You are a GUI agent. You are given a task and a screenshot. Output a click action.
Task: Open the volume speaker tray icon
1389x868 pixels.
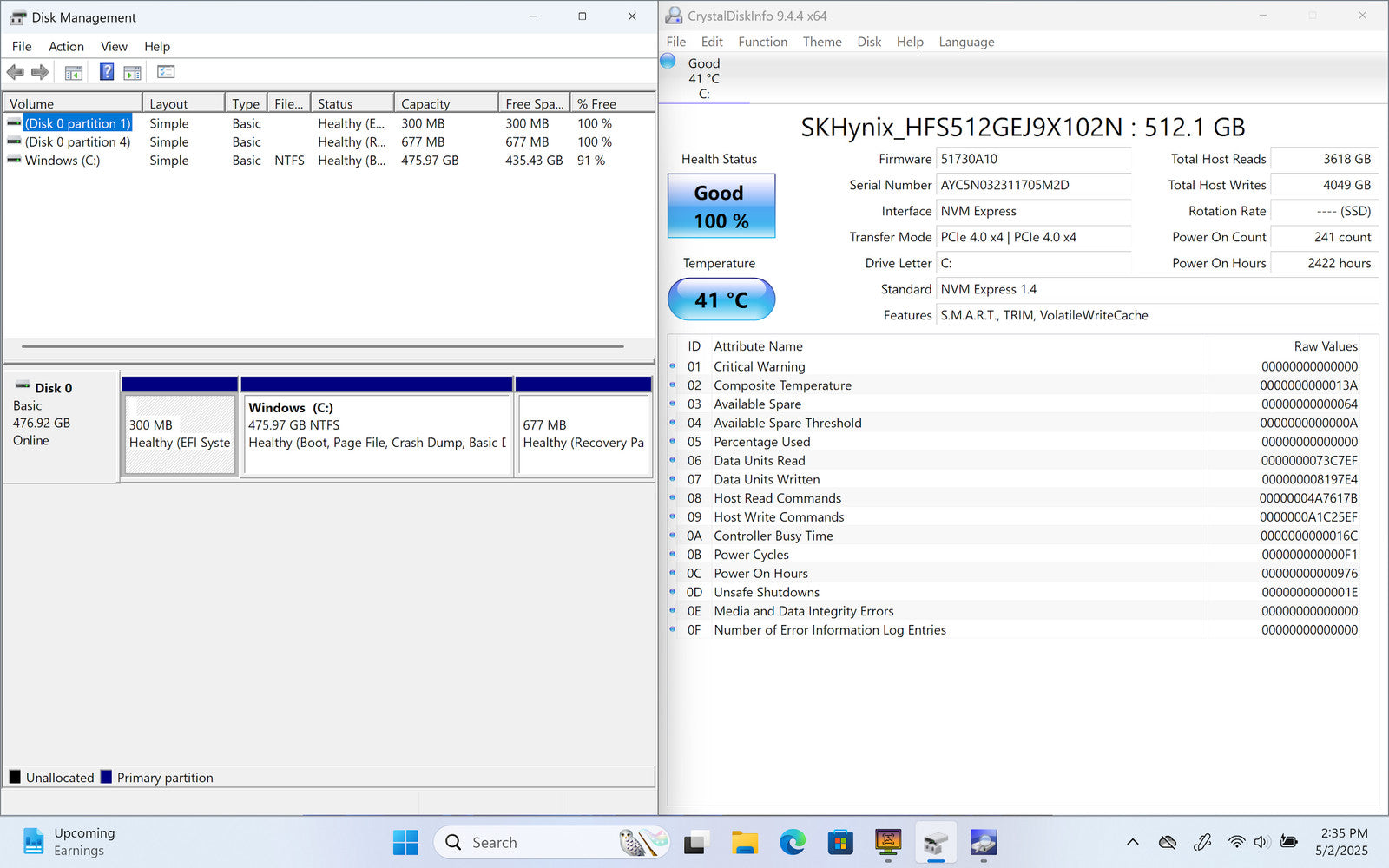click(x=1262, y=842)
